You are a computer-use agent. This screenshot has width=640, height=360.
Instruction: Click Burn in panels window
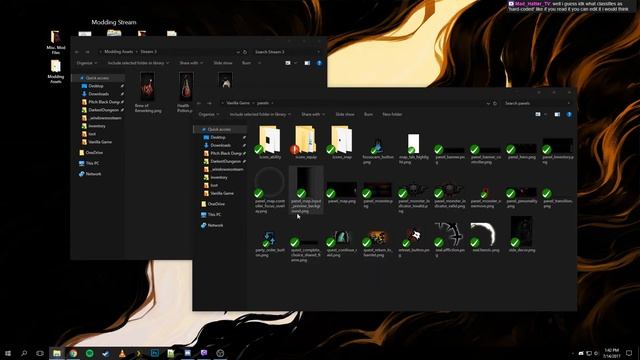pyautogui.click(x=368, y=115)
